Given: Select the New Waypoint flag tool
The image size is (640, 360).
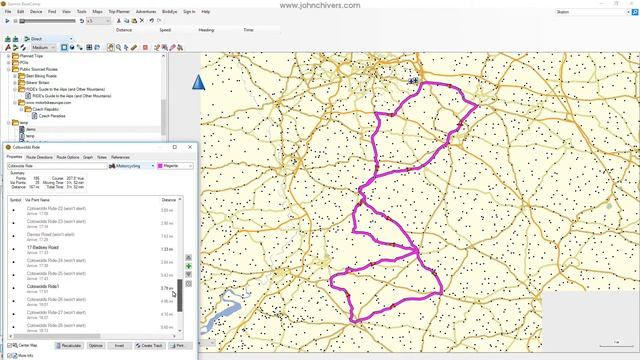Looking at the screenshot, I should click(7, 48).
